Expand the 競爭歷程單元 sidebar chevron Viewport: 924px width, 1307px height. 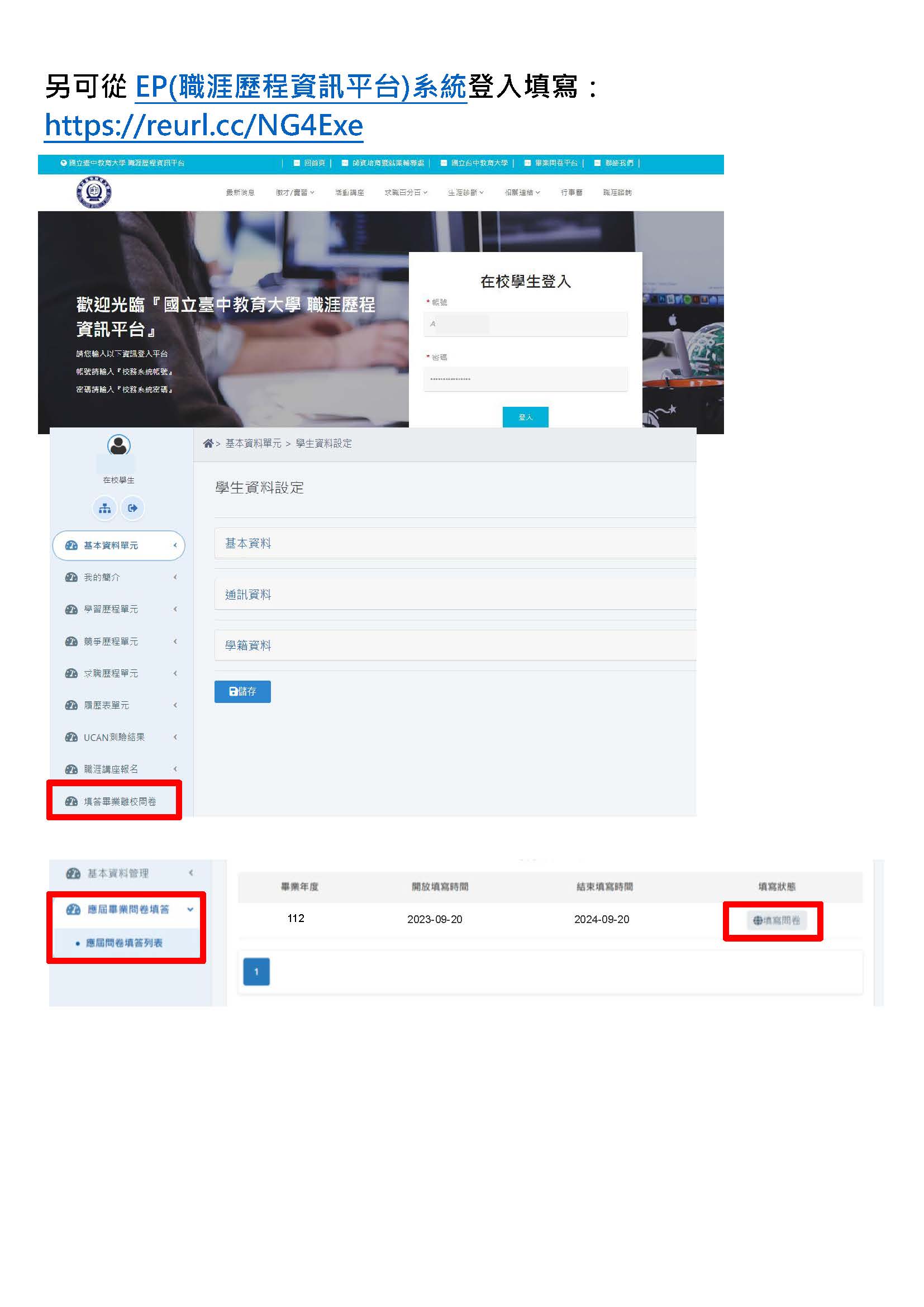175,641
